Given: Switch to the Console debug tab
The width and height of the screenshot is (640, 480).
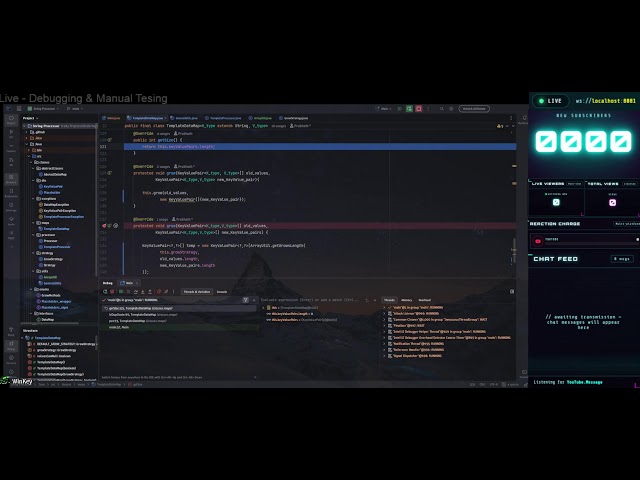Looking at the screenshot, I should (222, 292).
